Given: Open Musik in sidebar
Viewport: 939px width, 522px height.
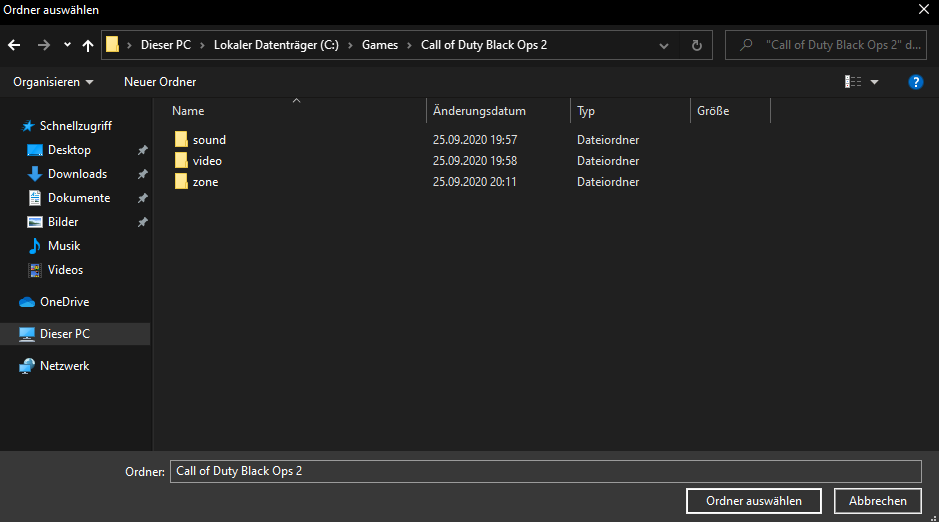Looking at the screenshot, I should tap(64, 245).
